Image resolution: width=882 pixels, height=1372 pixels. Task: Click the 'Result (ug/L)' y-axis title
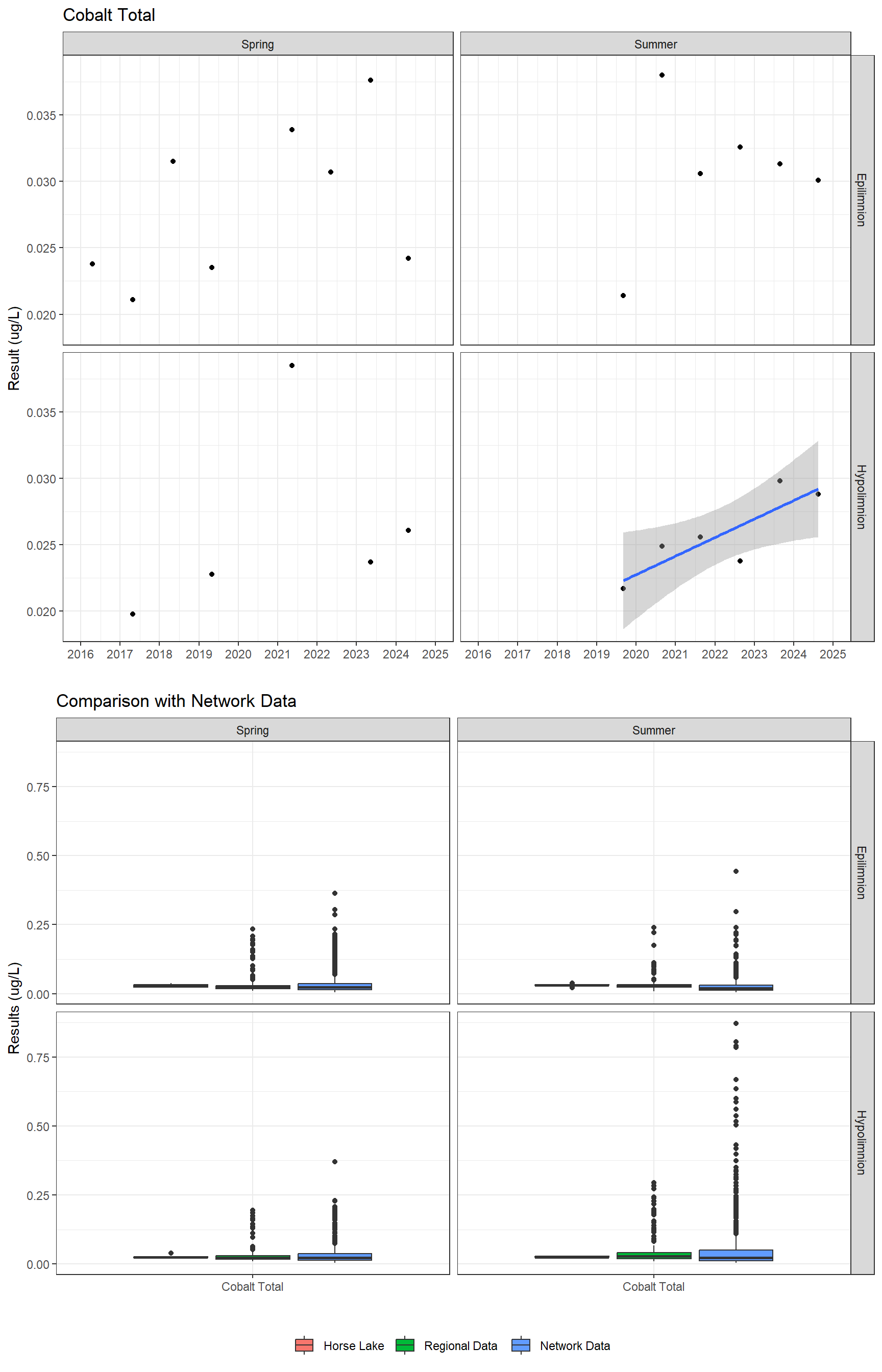tap(14, 348)
